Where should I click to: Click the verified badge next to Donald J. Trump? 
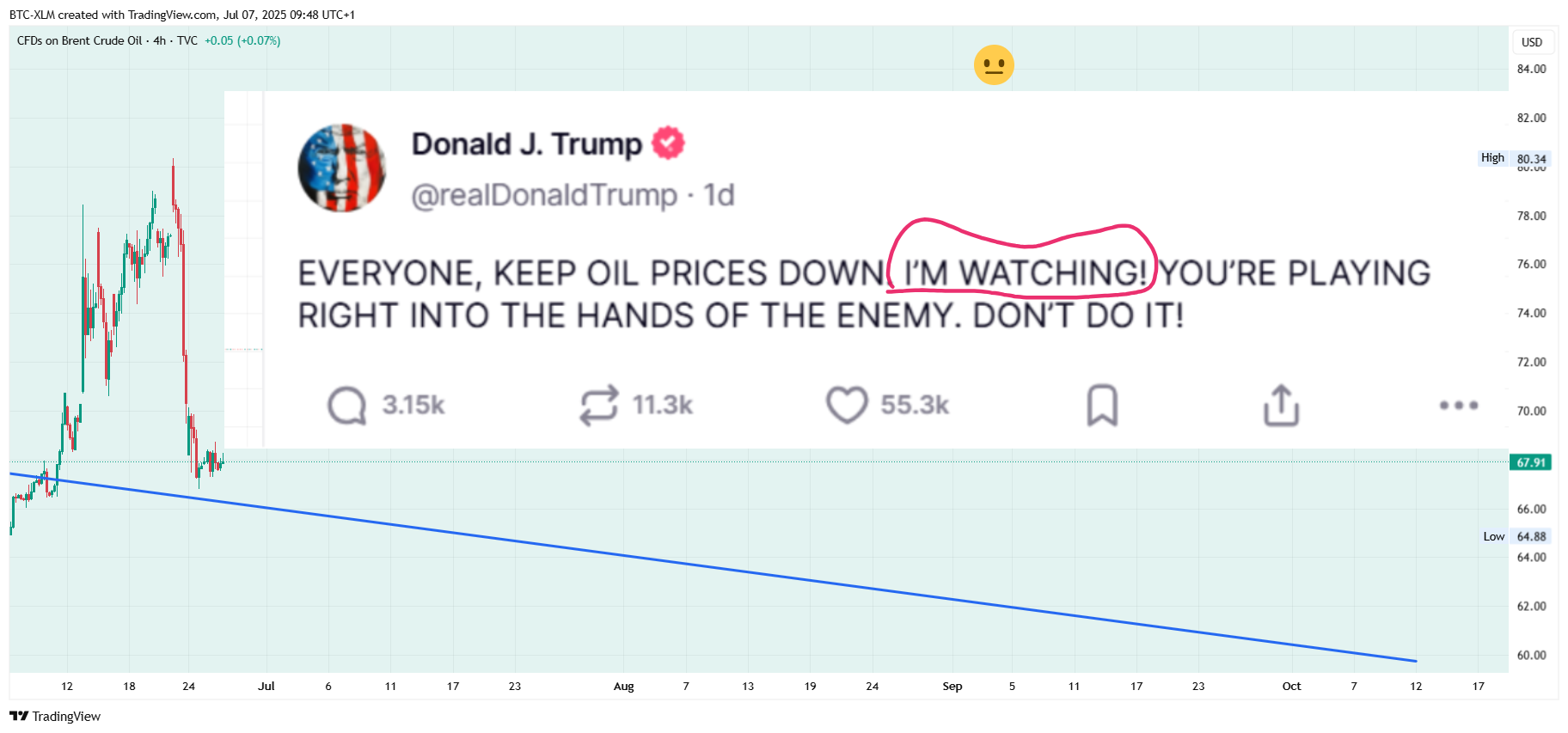(668, 143)
